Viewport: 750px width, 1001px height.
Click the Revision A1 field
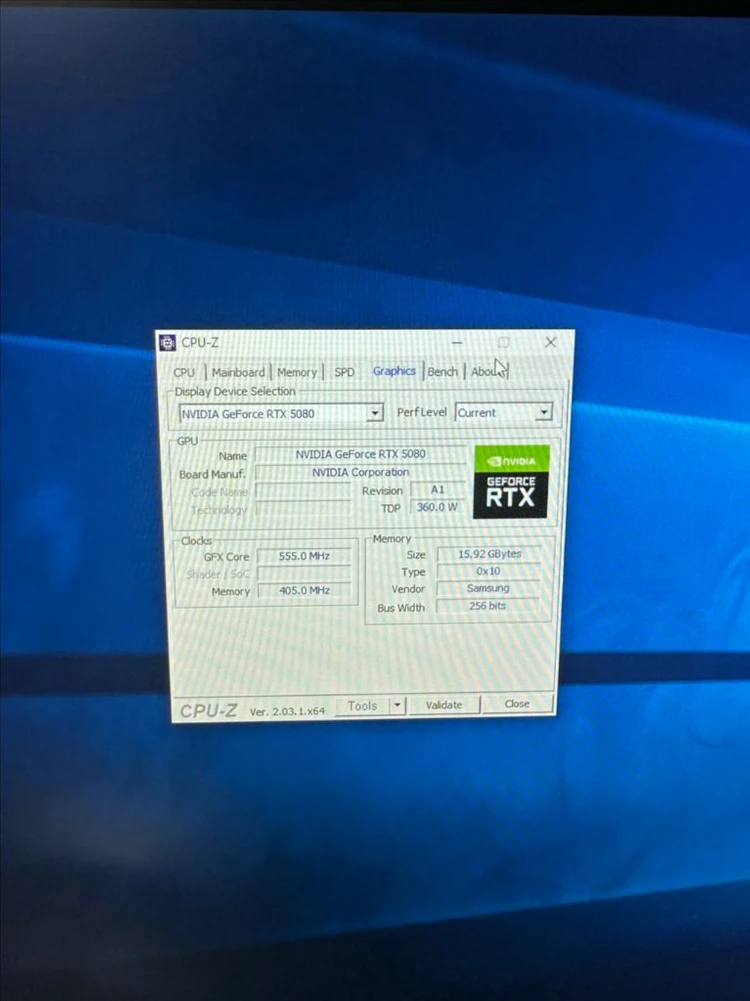tap(437, 490)
